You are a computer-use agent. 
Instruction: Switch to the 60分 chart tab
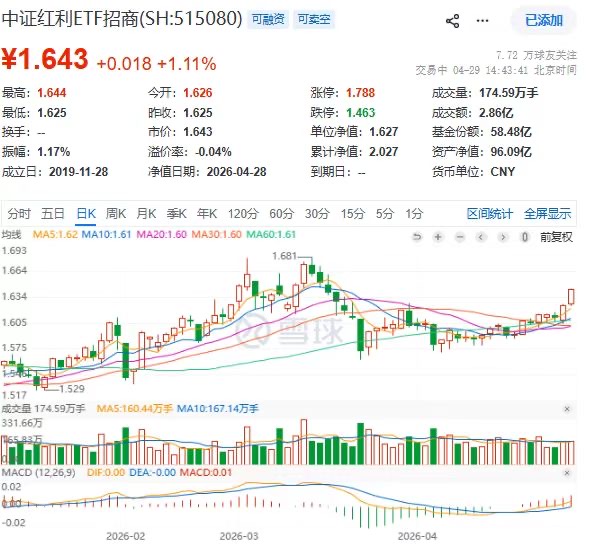(281, 214)
